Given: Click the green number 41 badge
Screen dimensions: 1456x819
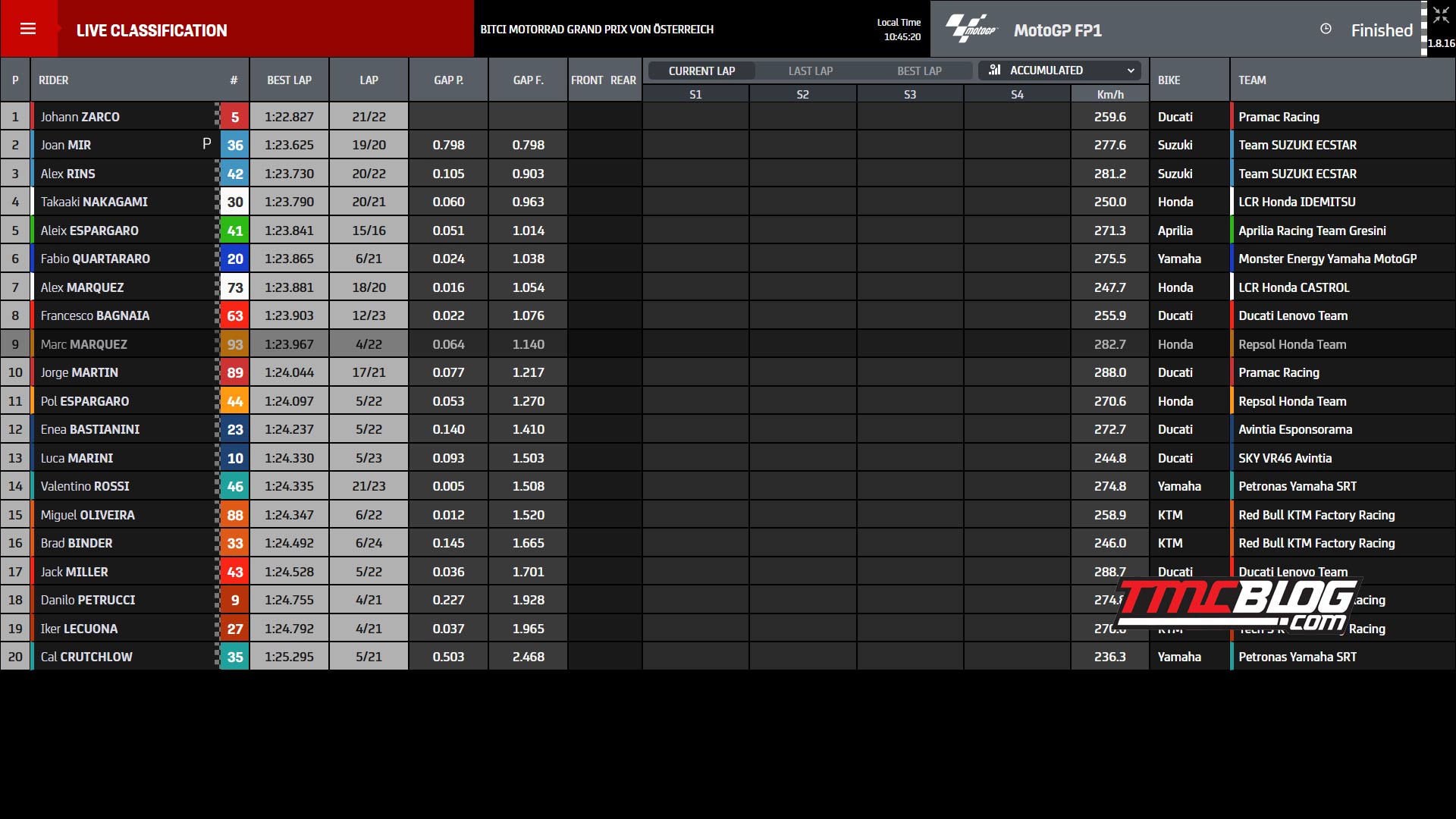Looking at the screenshot, I should [x=235, y=231].
